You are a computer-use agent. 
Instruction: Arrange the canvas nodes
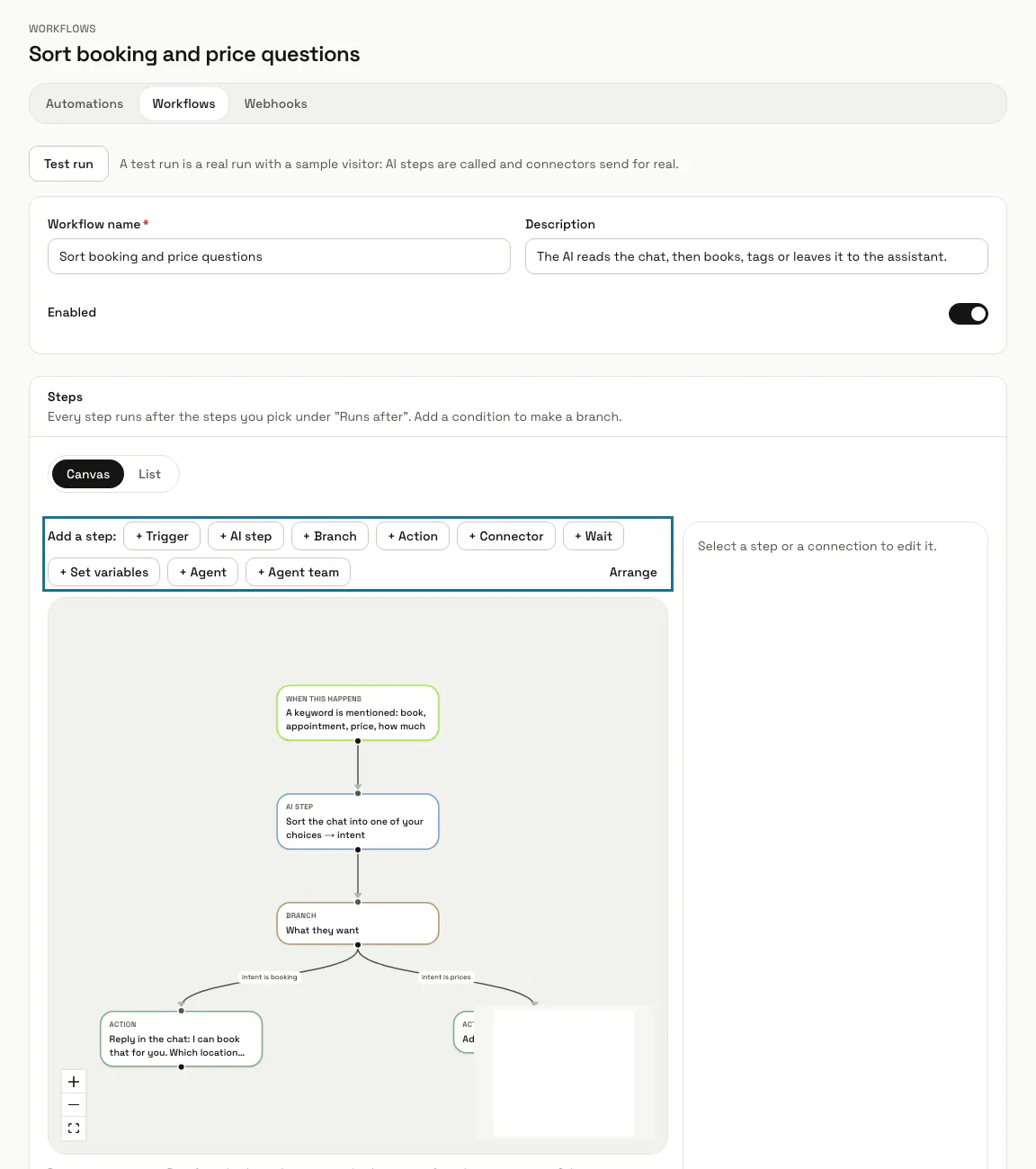click(633, 572)
